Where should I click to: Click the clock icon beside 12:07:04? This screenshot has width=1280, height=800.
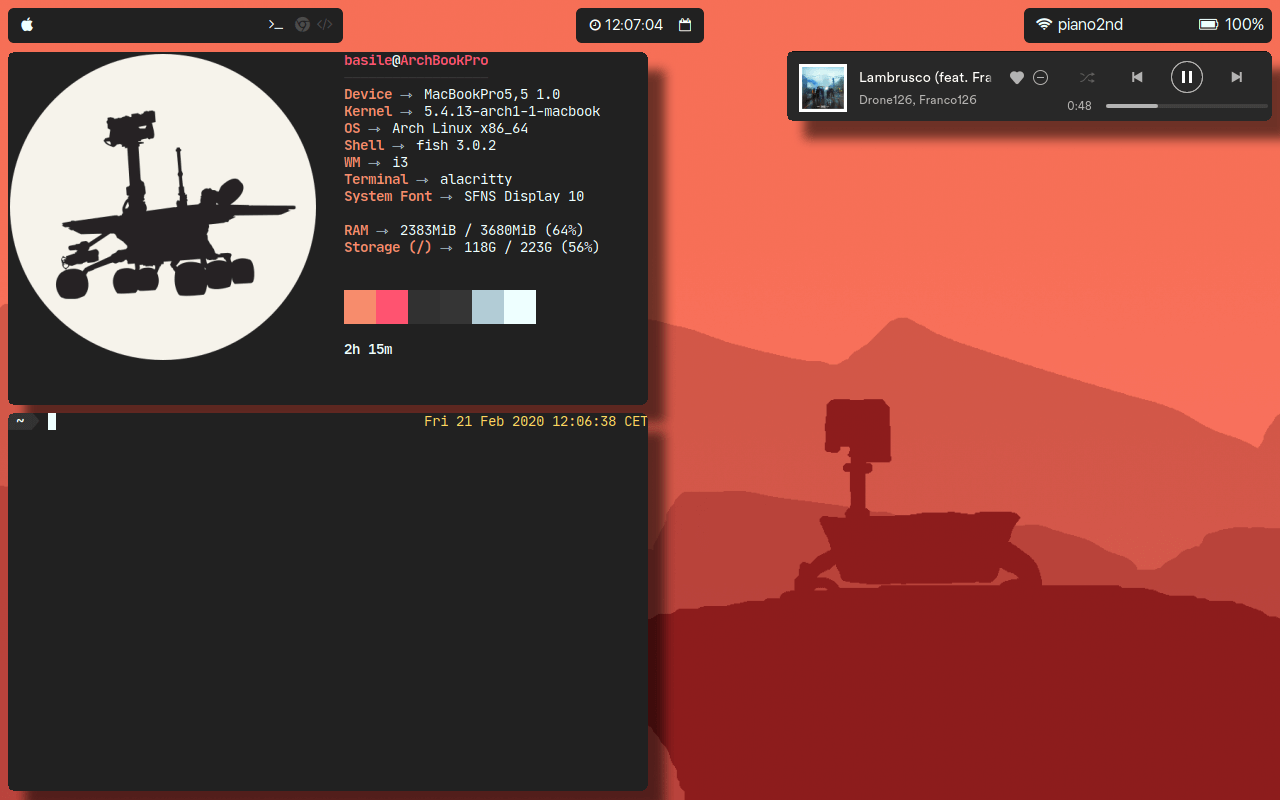(595, 25)
